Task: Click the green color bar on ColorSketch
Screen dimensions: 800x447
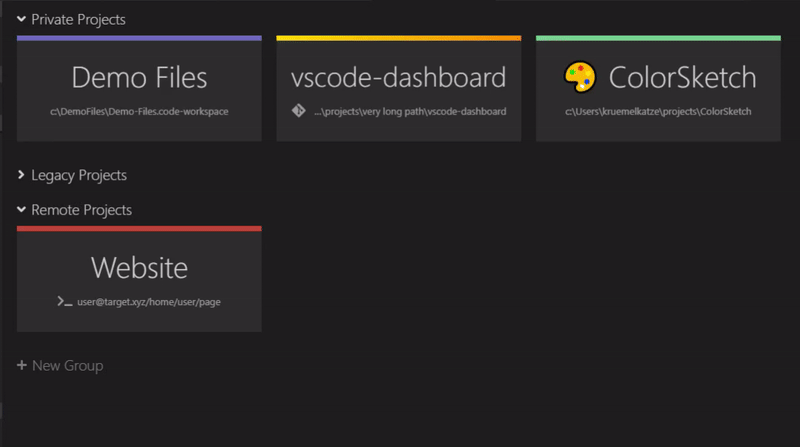Action: [x=658, y=38]
